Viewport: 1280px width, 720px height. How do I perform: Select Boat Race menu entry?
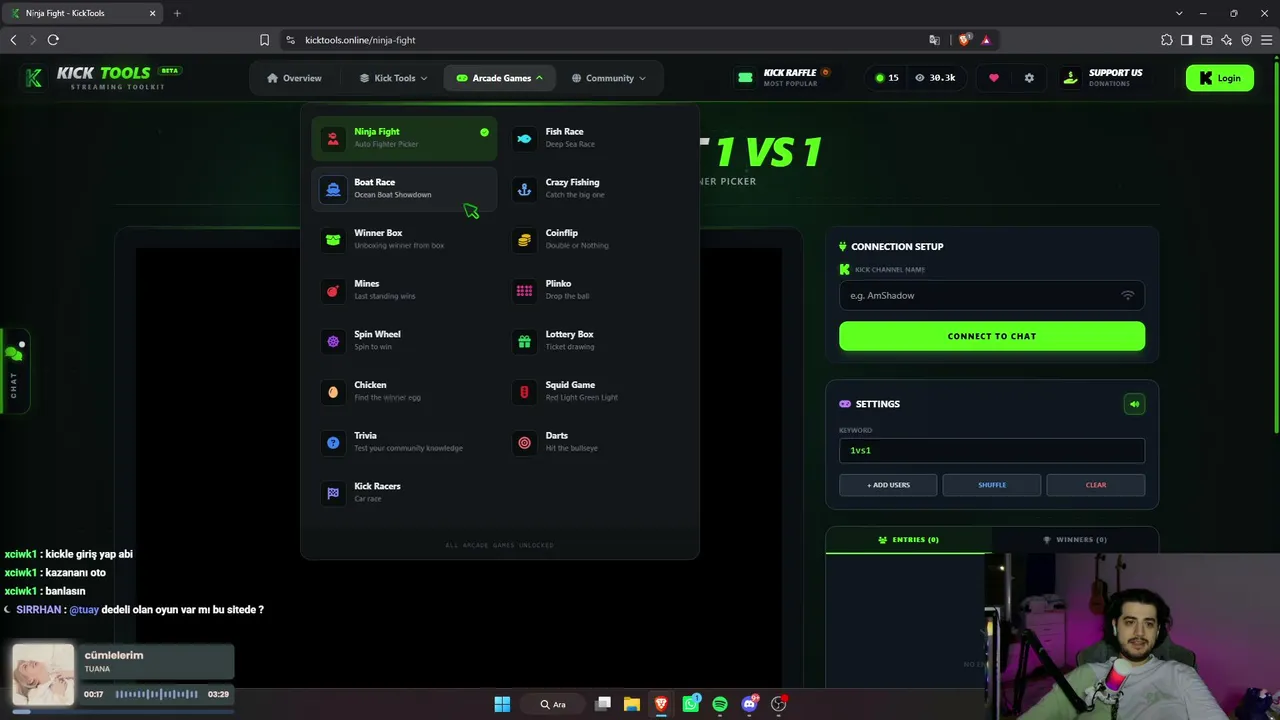pyautogui.click(x=405, y=188)
